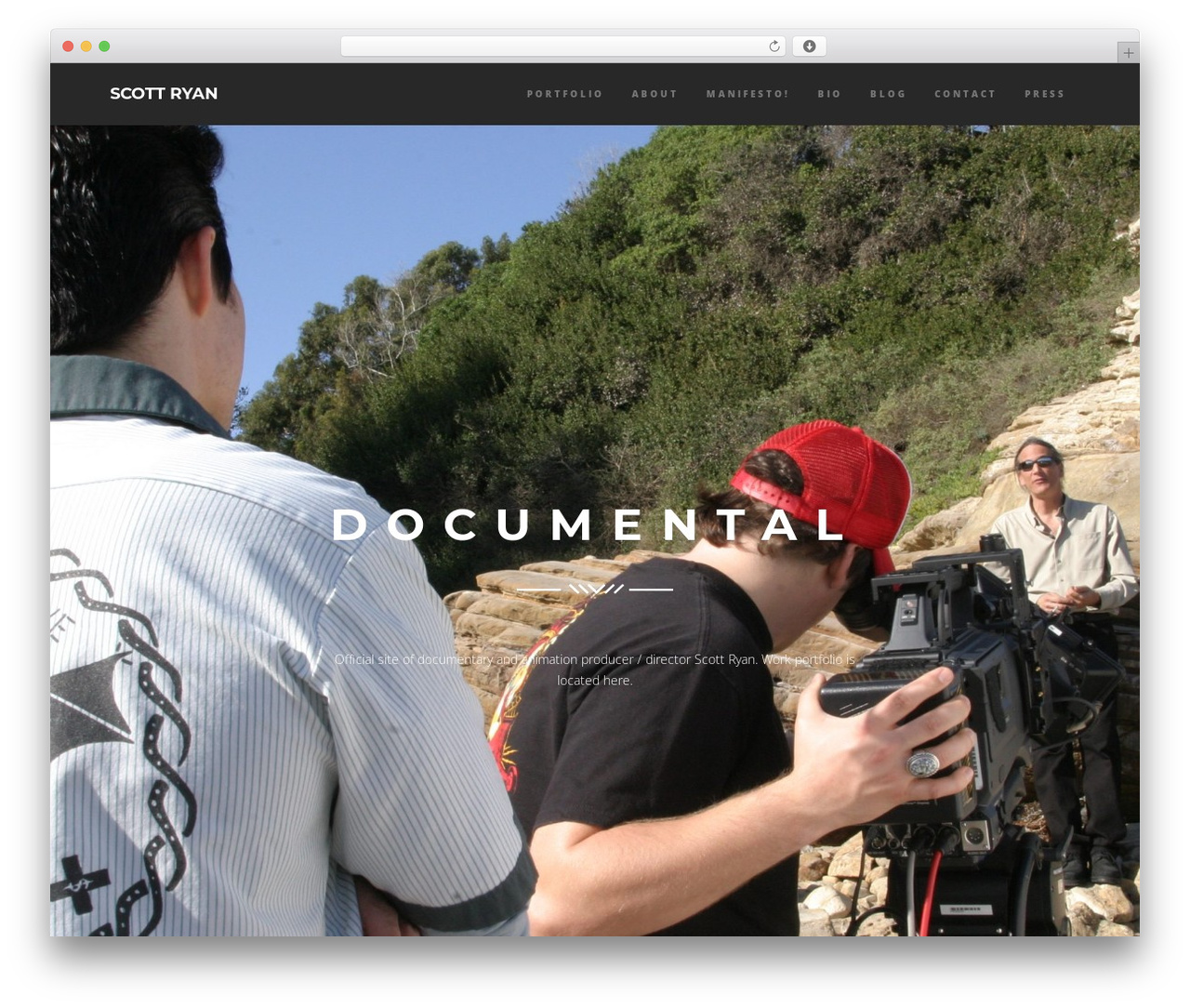Click the reload page icon
1190x1008 pixels.
[x=773, y=46]
